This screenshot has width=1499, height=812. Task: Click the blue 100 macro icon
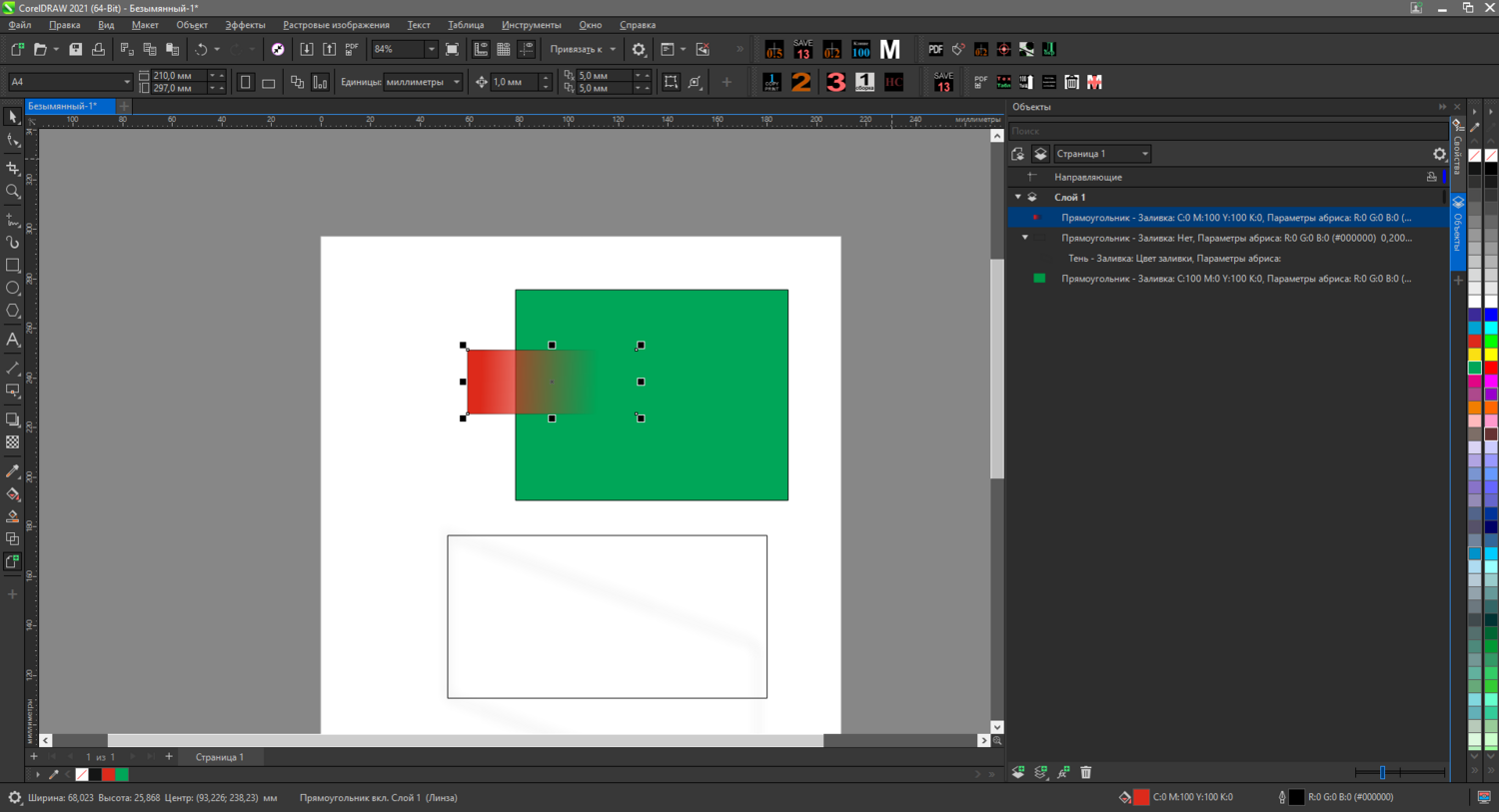pos(860,49)
